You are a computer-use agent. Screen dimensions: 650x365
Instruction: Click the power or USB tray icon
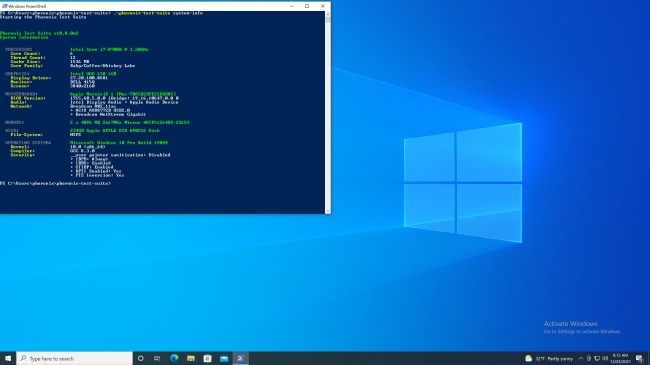pos(589,358)
